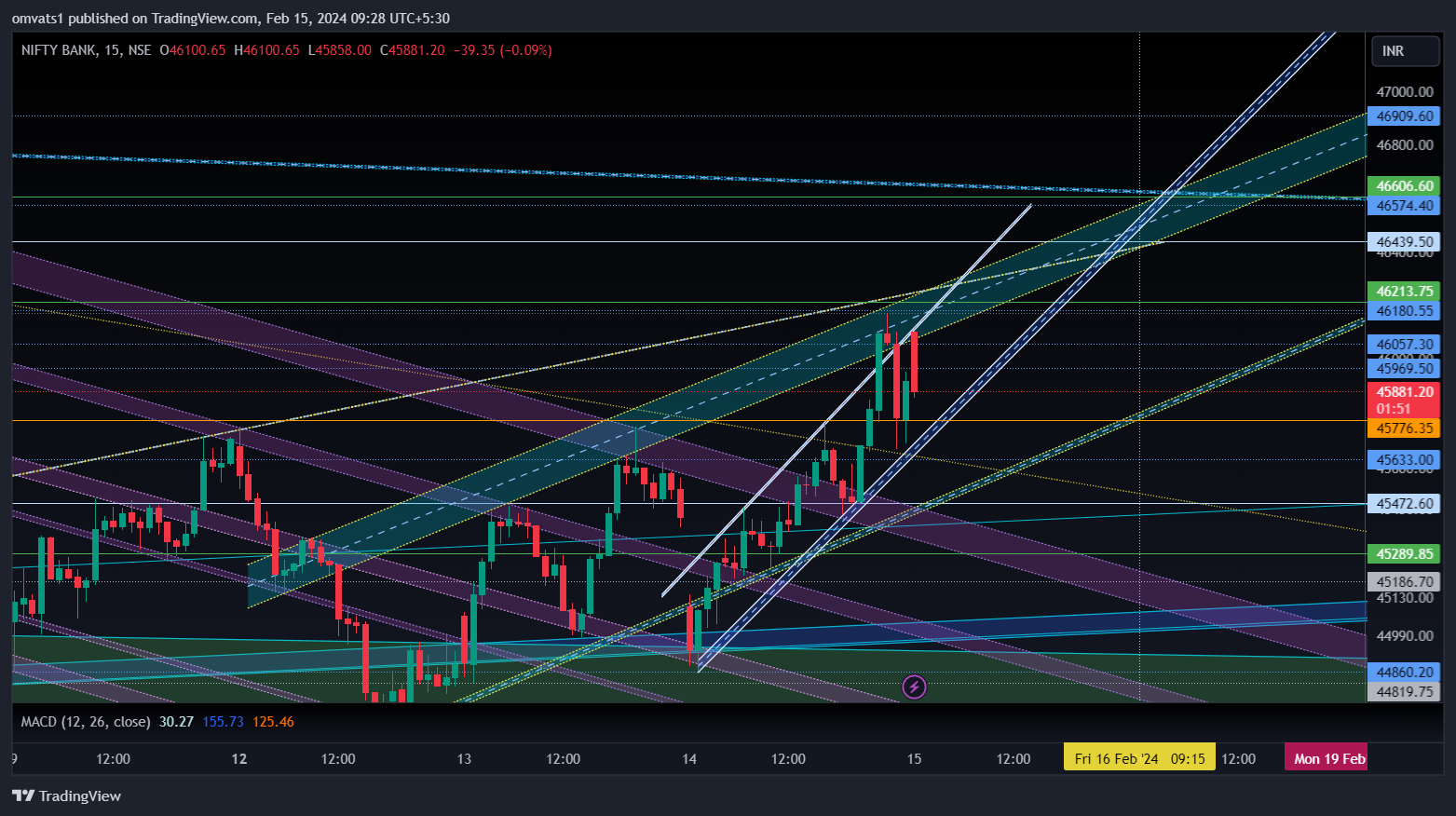Click the 45130.00 axis price value
Image resolution: width=1456 pixels, height=816 pixels.
pyautogui.click(x=1405, y=598)
